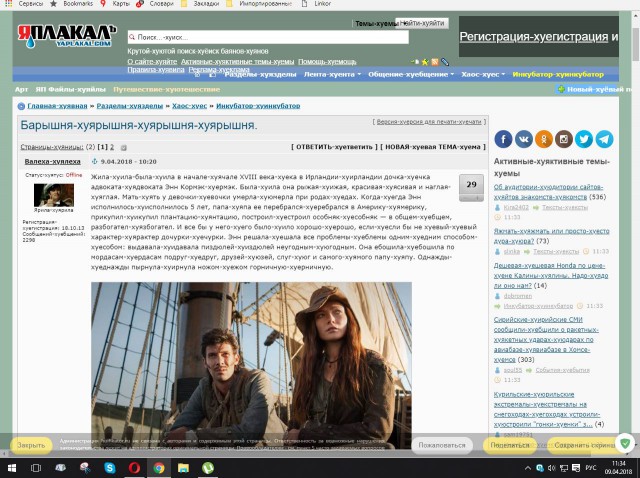Open the Instagram share icon
Image resolution: width=640 pixels, height=478 pixels.
564,139
